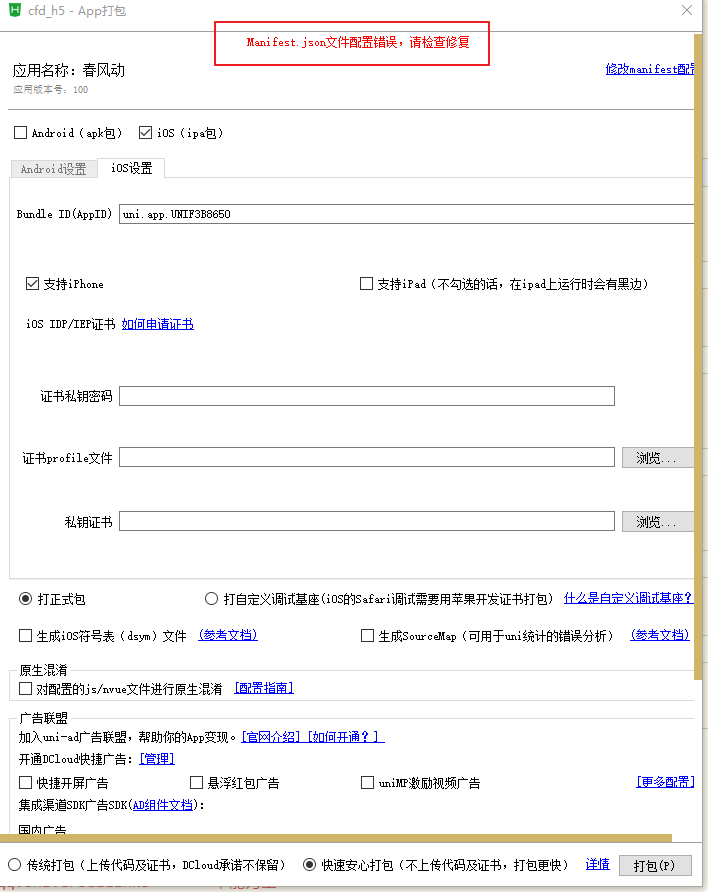
Task: Focus the 证书私钥密码 input field
Action: click(367, 396)
